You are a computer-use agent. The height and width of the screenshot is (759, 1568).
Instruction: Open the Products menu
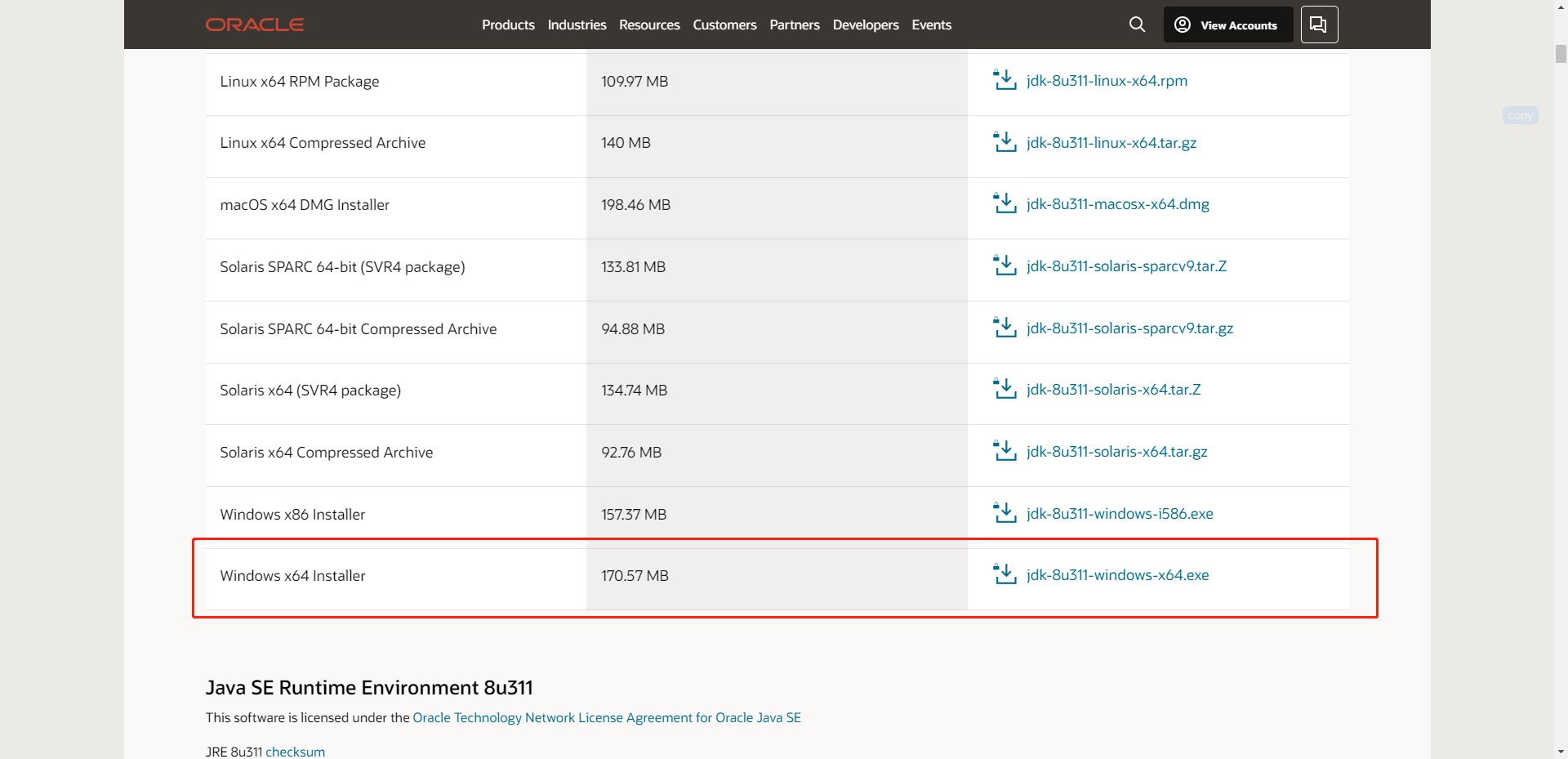point(508,25)
